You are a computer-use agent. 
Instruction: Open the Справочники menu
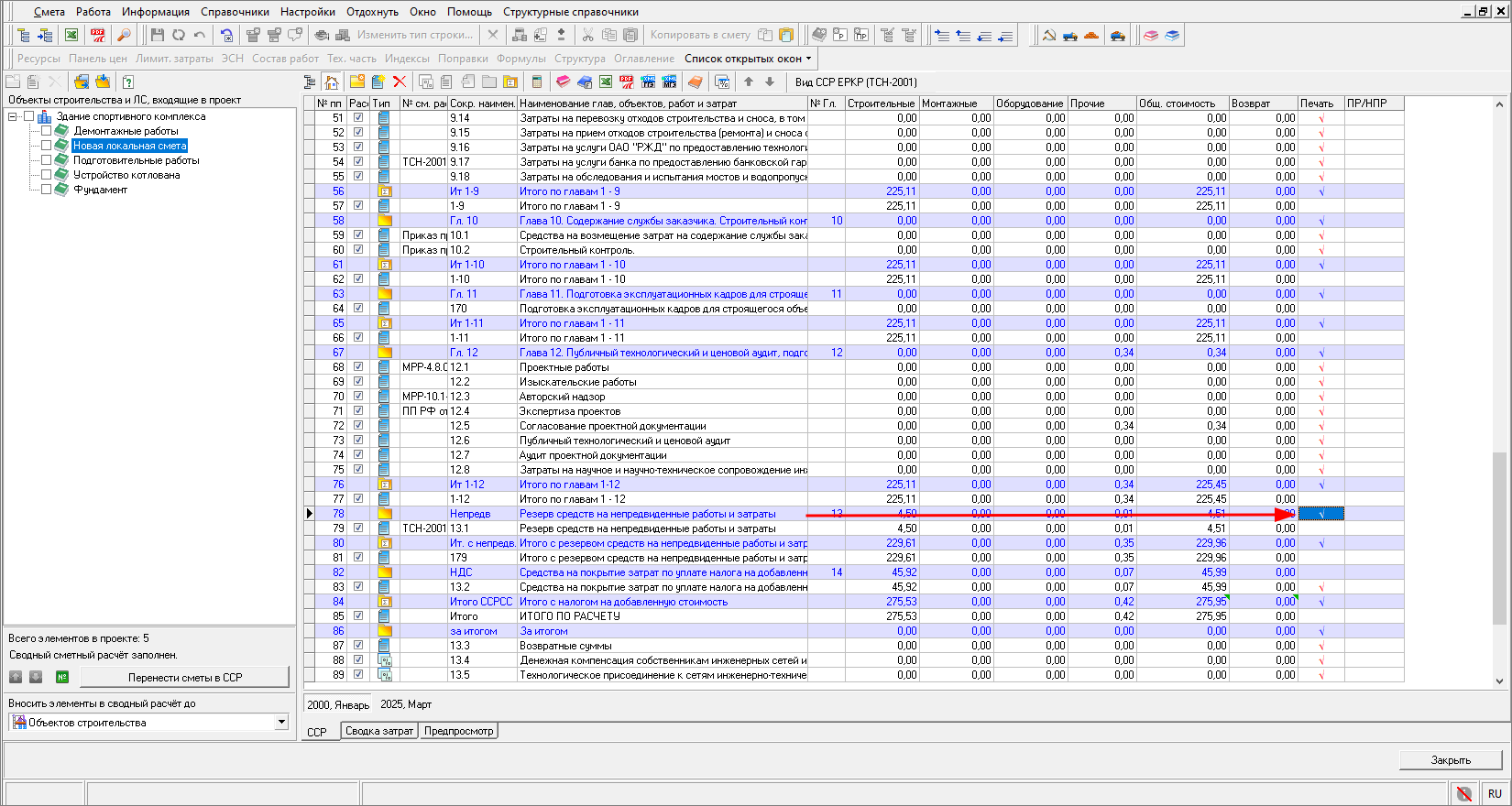tap(235, 12)
